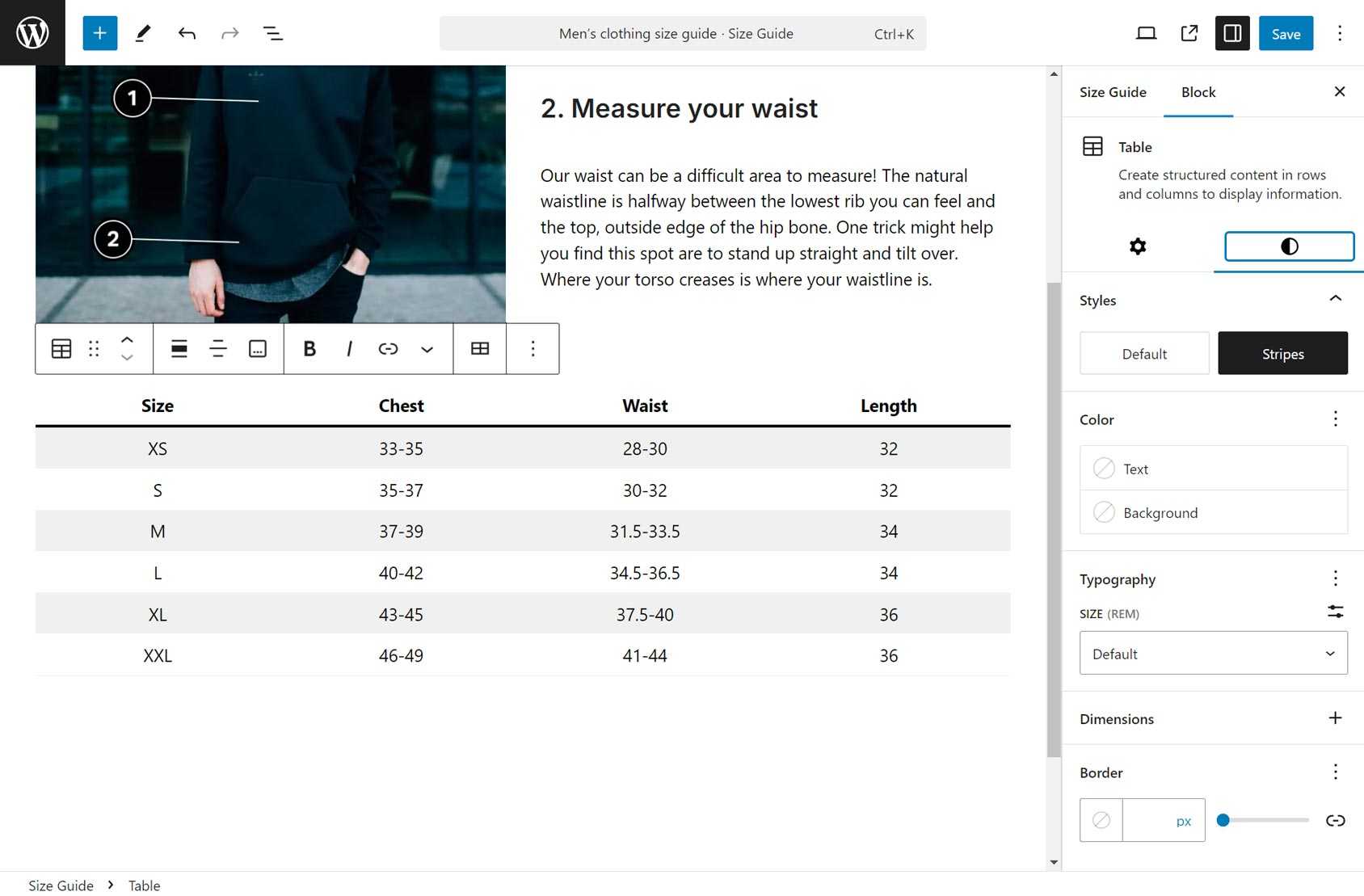
Task: Grab the block drag handle
Action: 94,349
